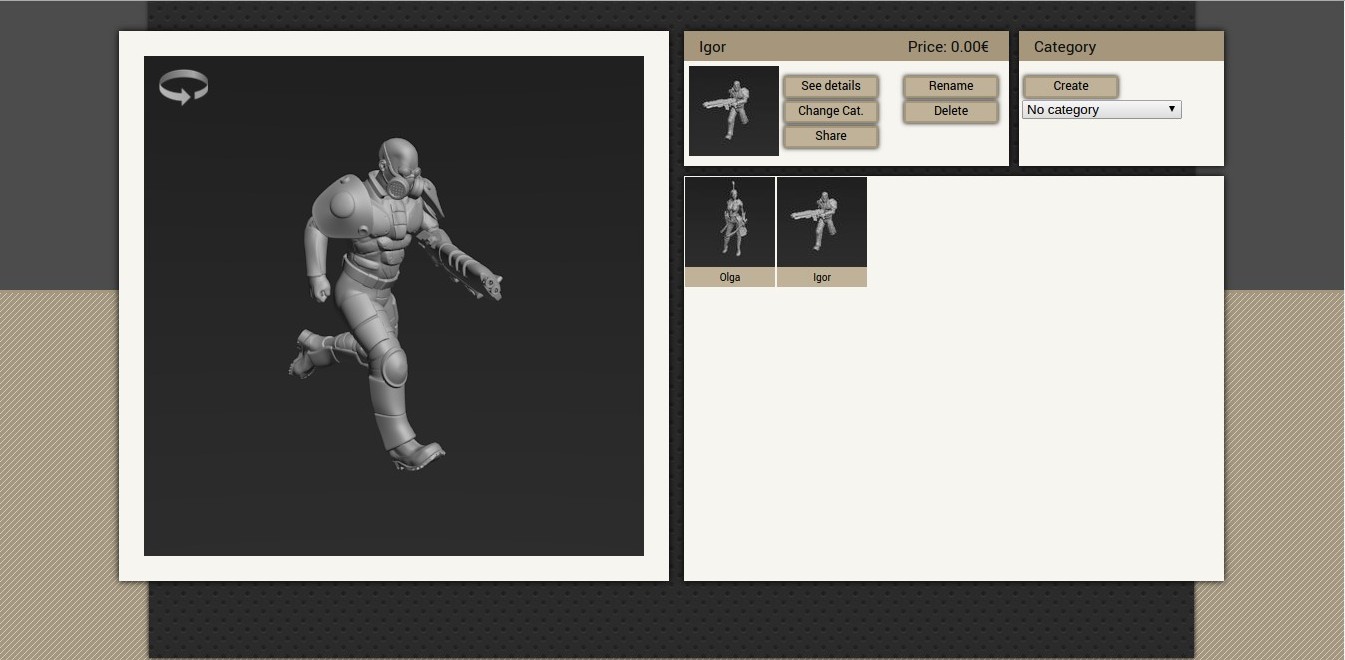Click the Igor preview image in the details panel

pos(733,110)
